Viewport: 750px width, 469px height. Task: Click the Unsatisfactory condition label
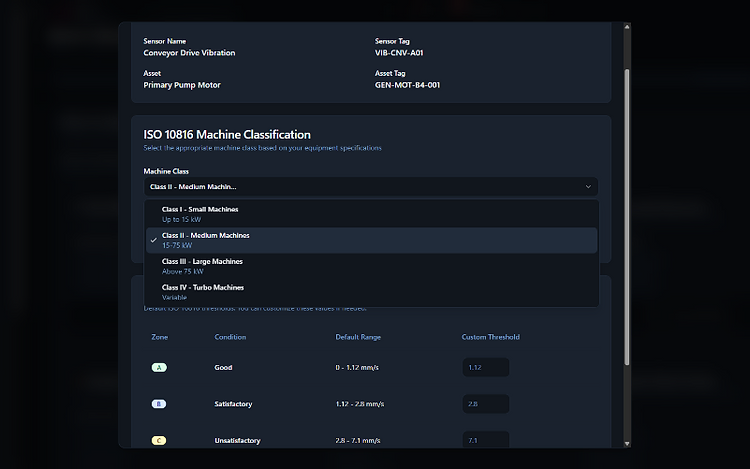click(x=237, y=440)
